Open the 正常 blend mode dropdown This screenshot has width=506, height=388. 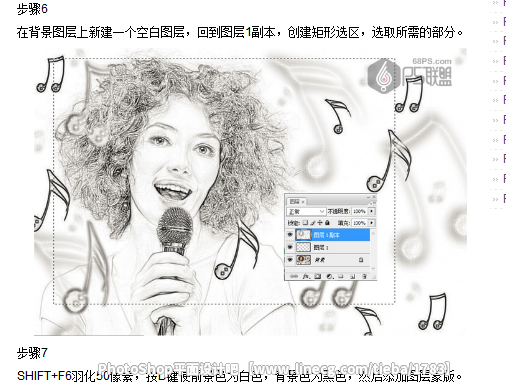click(x=306, y=211)
